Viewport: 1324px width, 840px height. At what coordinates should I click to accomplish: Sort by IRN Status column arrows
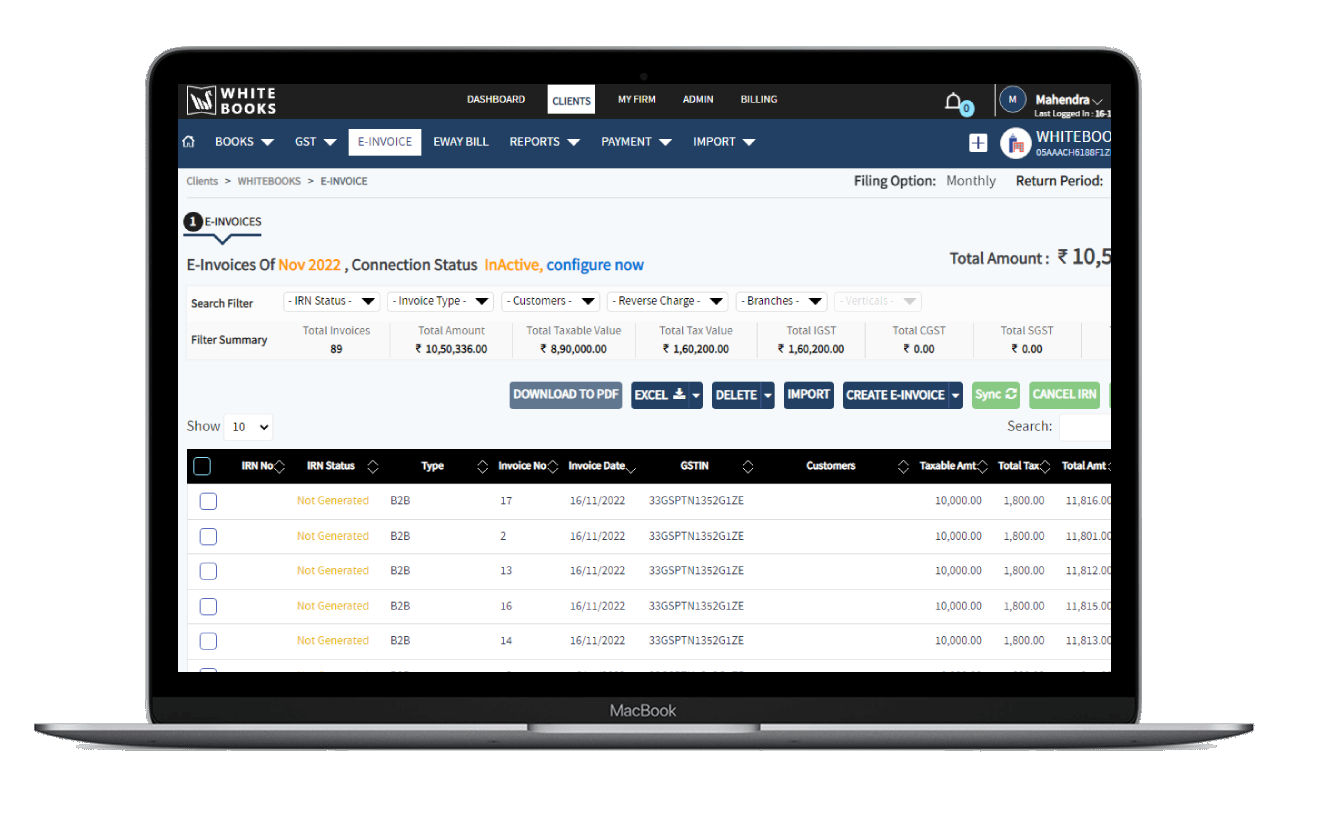pyautogui.click(x=373, y=466)
